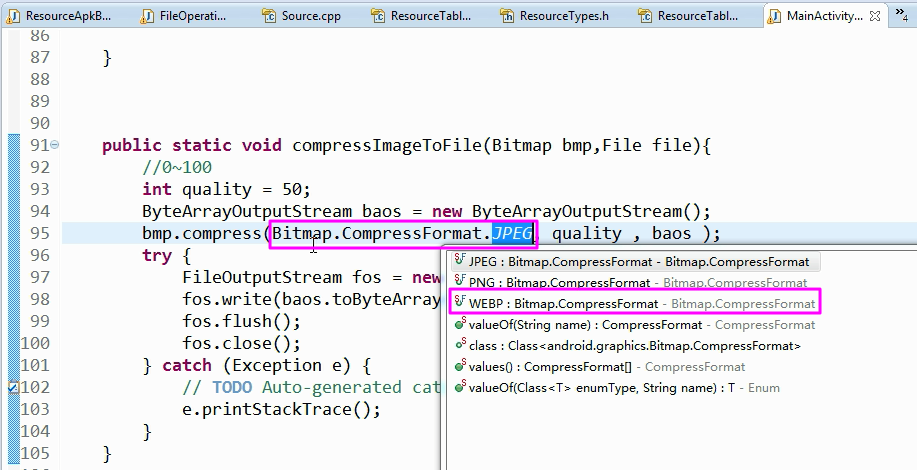Click the ResourceApkB... Java file icon
This screenshot has width=917, height=470.
13,16
